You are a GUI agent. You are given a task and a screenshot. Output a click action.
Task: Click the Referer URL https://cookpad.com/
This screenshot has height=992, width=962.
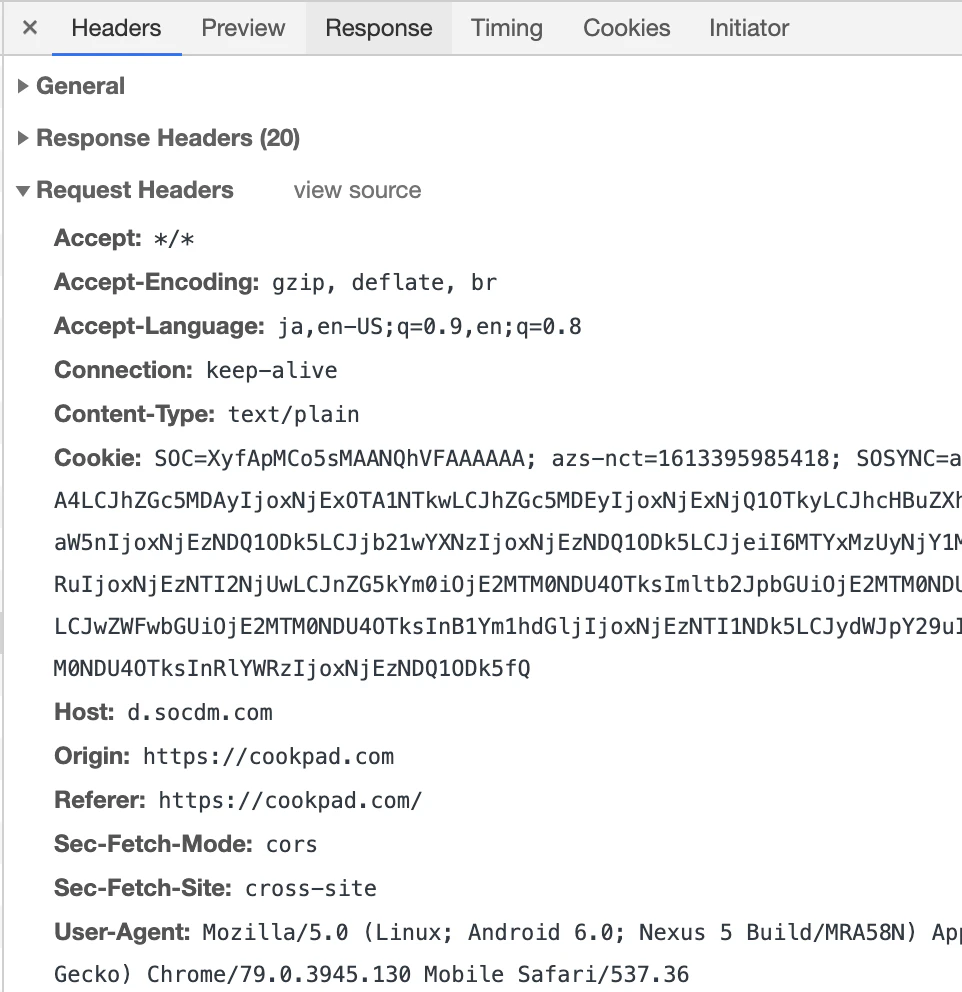(290, 800)
